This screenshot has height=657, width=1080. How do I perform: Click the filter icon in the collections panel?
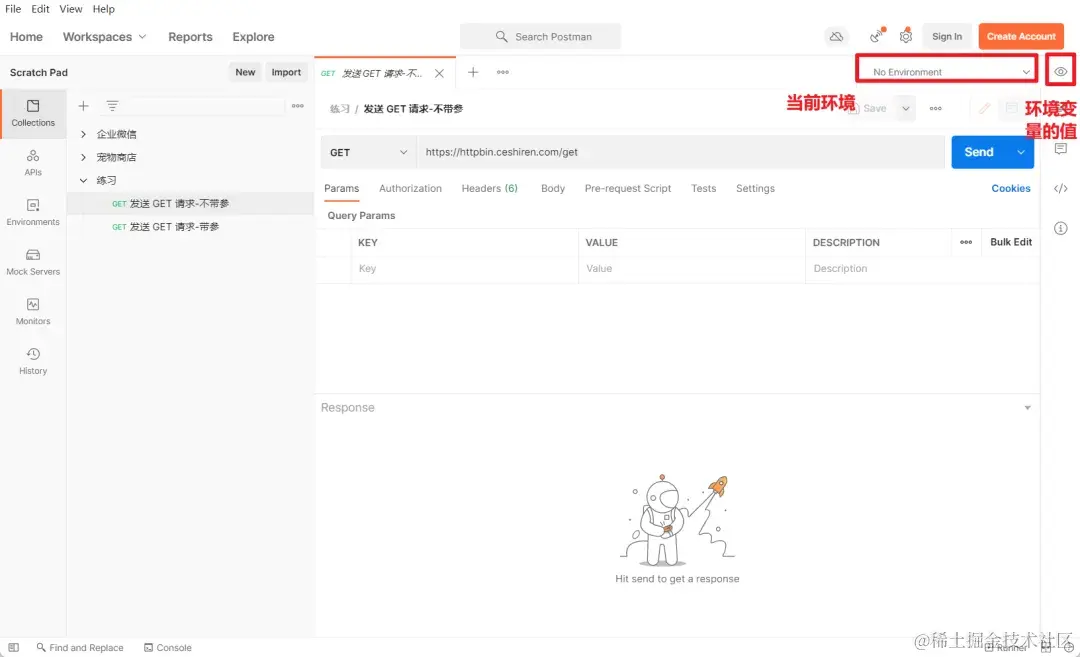tap(112, 106)
